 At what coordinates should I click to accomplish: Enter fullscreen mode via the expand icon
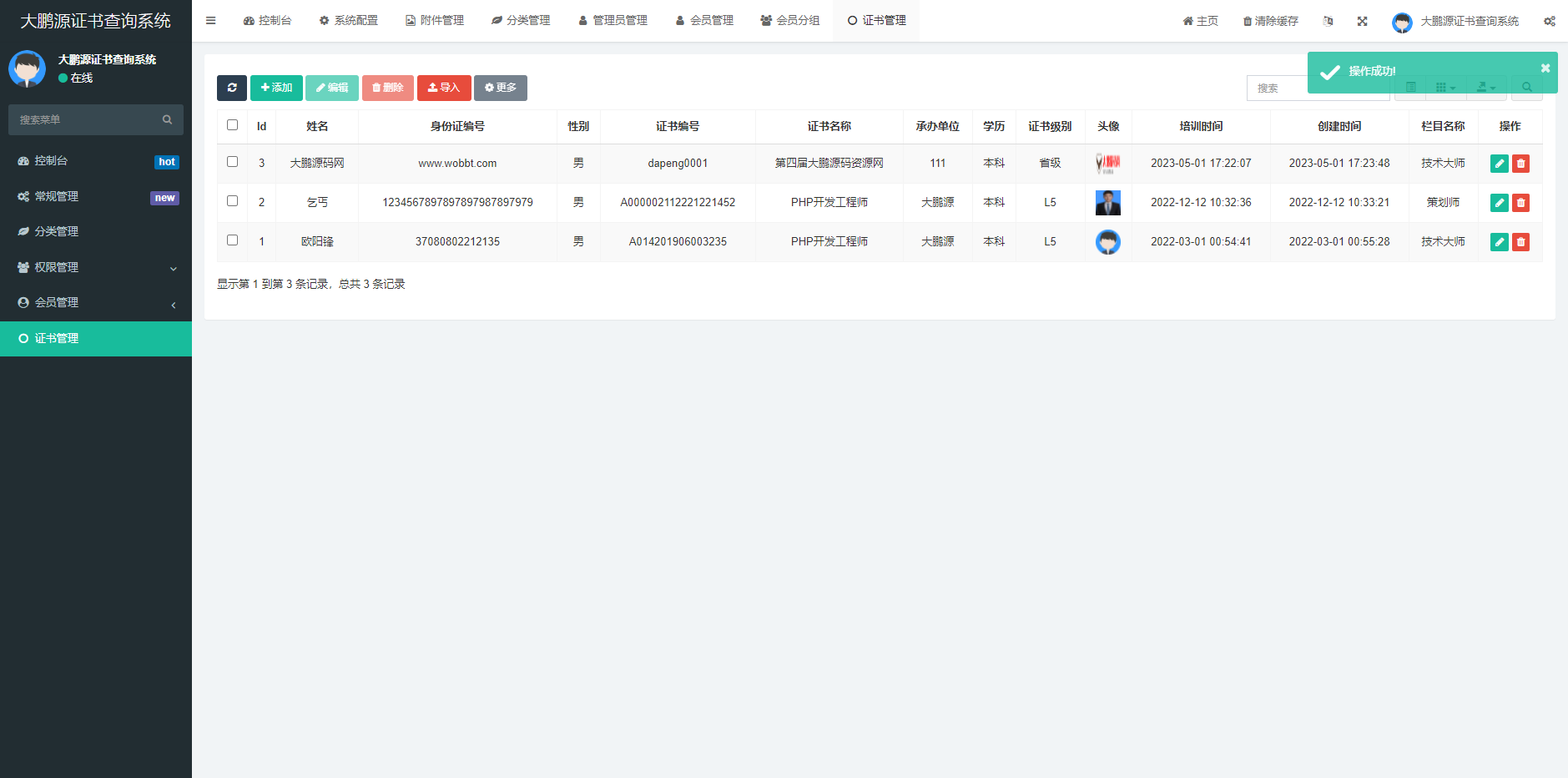[1363, 20]
